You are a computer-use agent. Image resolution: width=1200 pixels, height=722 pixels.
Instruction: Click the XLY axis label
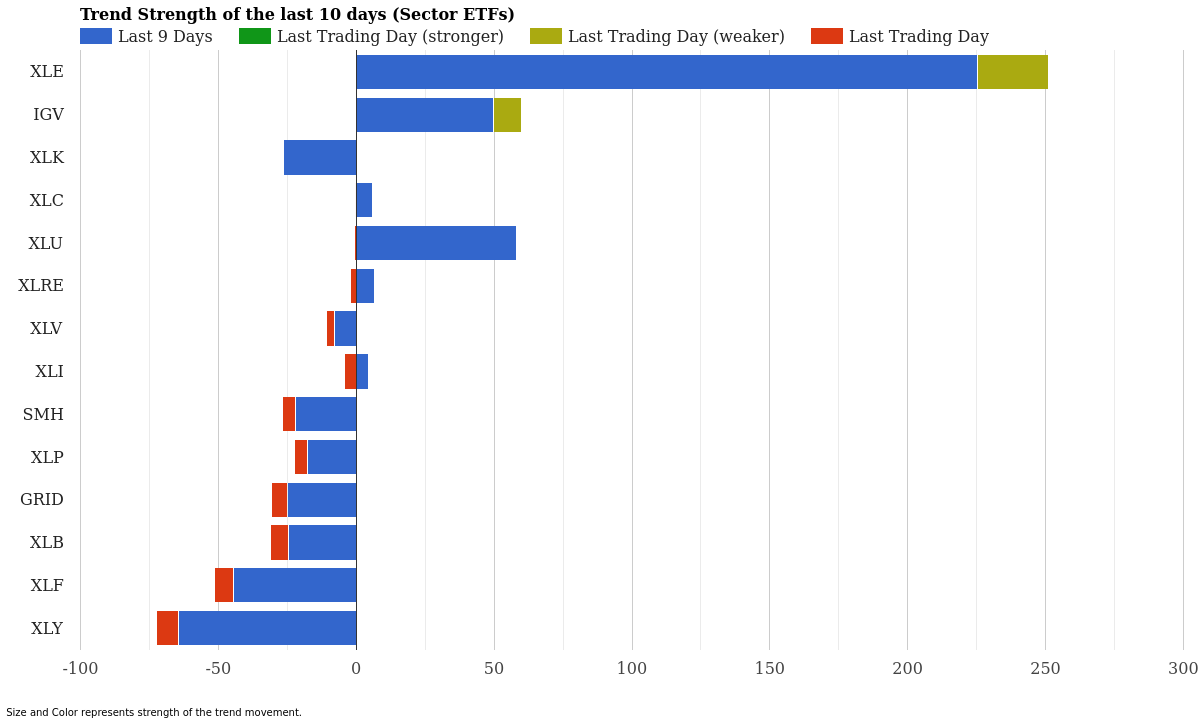(47, 629)
